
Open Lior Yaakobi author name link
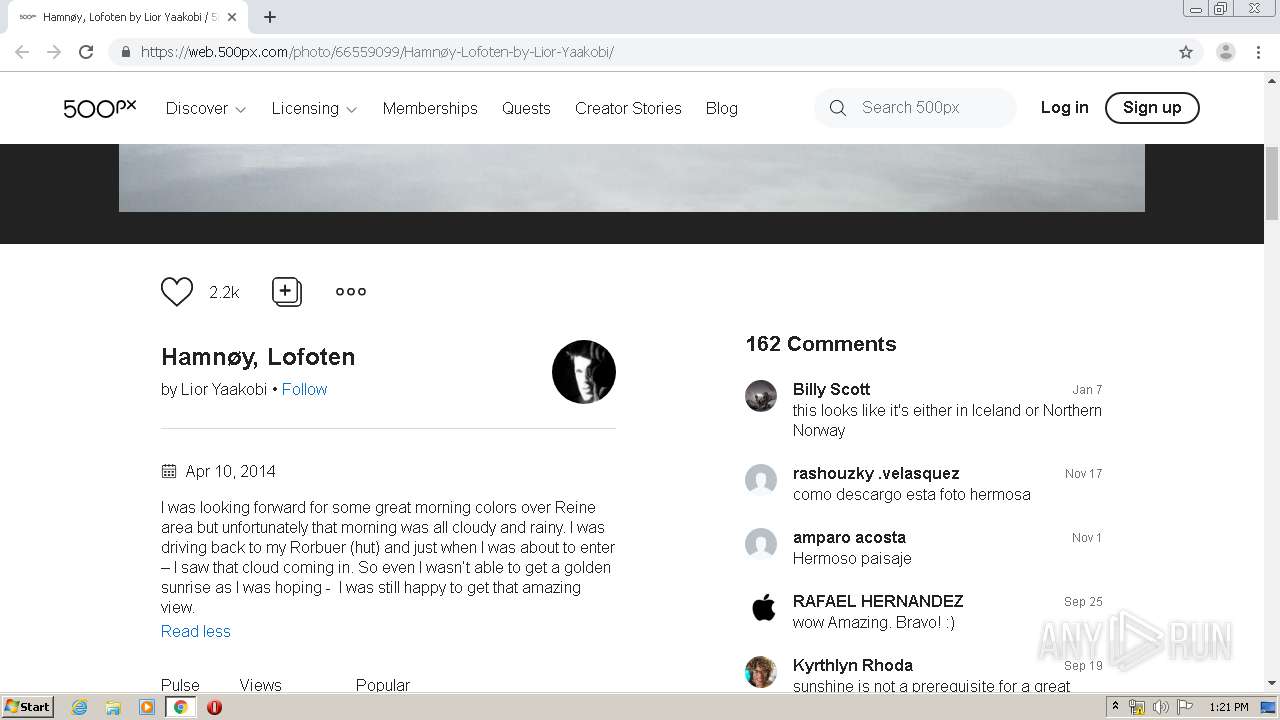click(x=224, y=389)
